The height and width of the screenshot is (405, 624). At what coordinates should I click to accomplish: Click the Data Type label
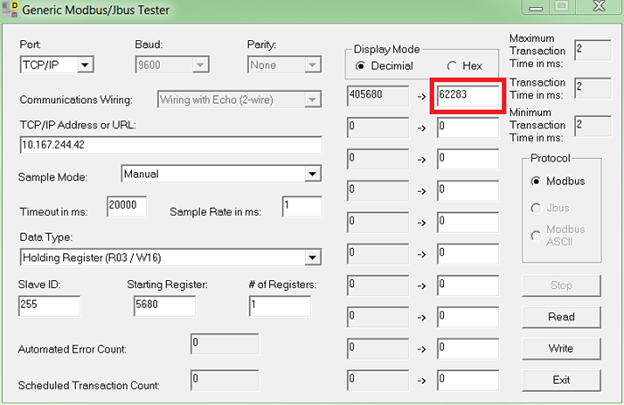(46, 238)
